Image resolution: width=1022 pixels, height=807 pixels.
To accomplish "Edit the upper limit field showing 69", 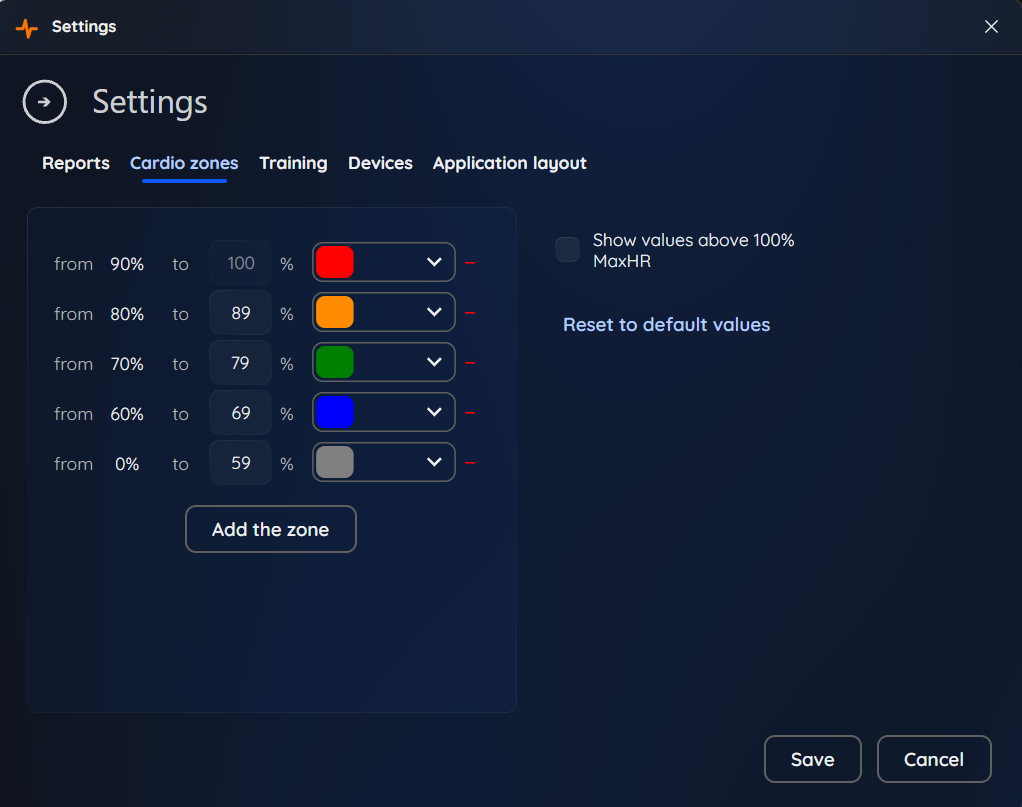I will [241, 413].
